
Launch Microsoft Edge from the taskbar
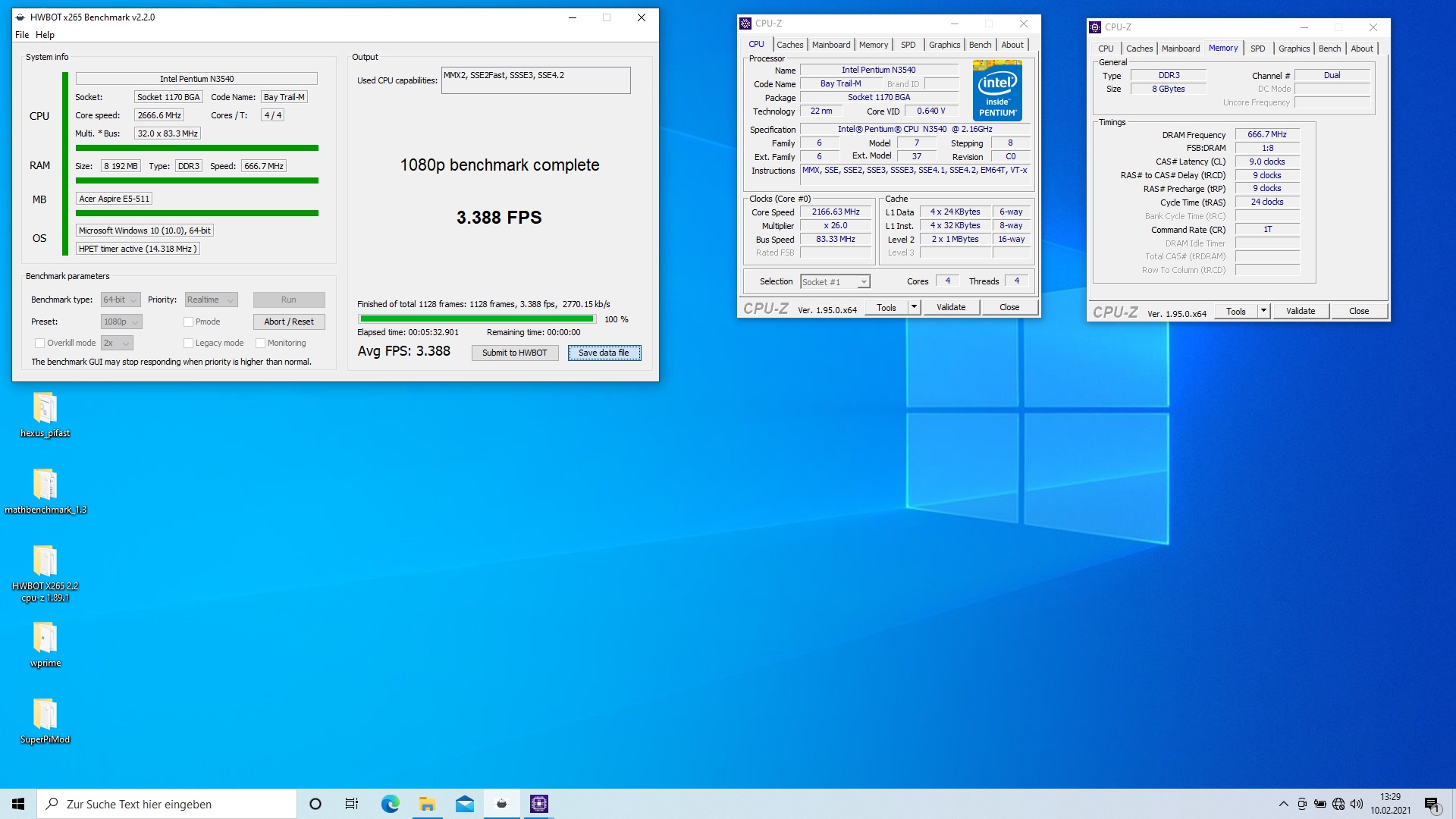(x=390, y=804)
